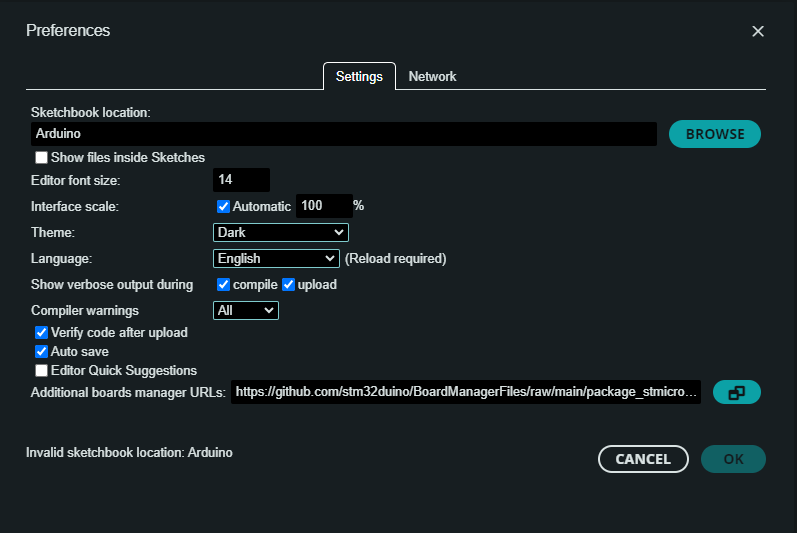The height and width of the screenshot is (533, 797).
Task: Click the Sketchbook location text field
Action: [x=343, y=134]
